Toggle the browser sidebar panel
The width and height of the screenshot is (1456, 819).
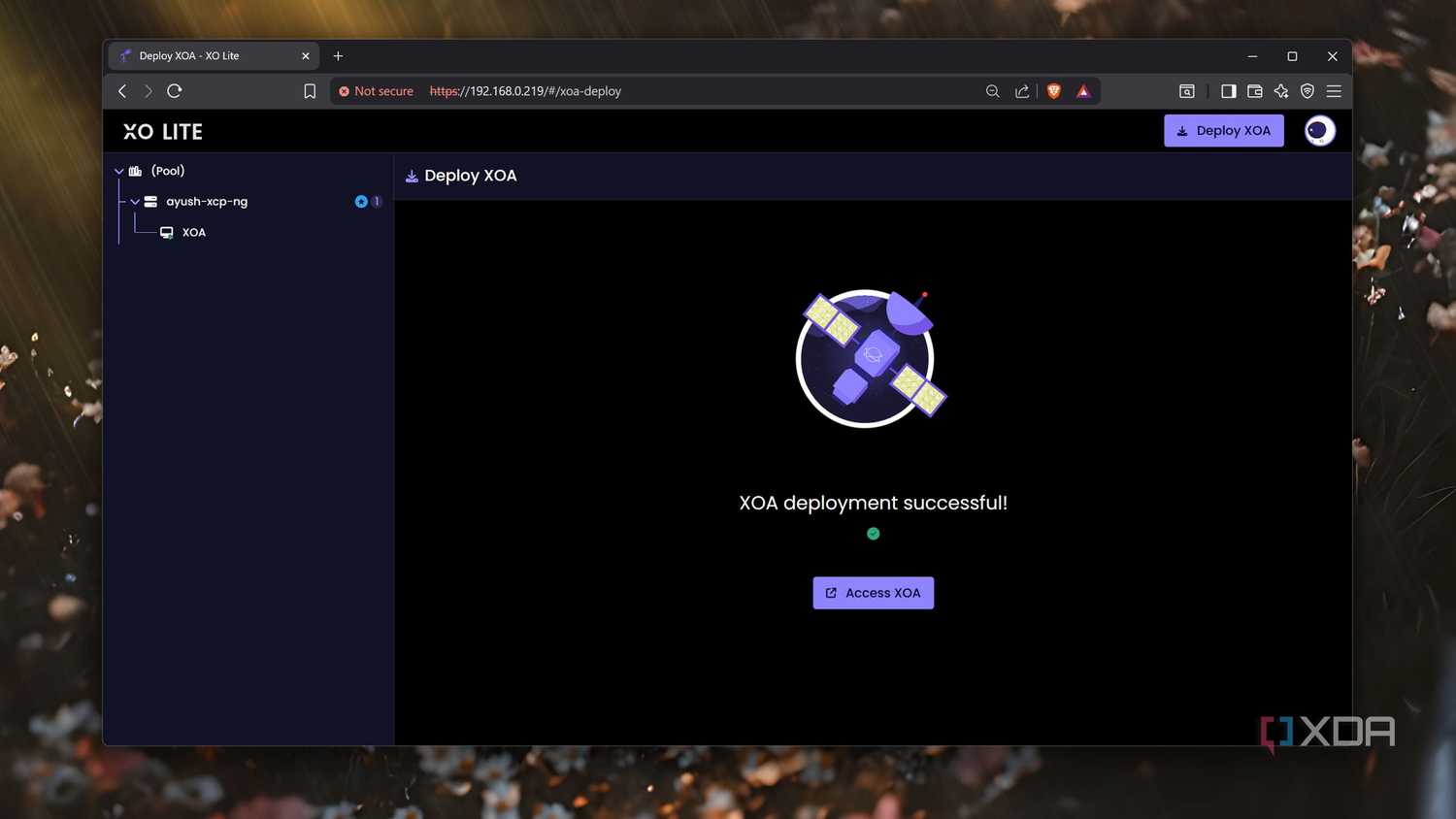coord(1228,91)
